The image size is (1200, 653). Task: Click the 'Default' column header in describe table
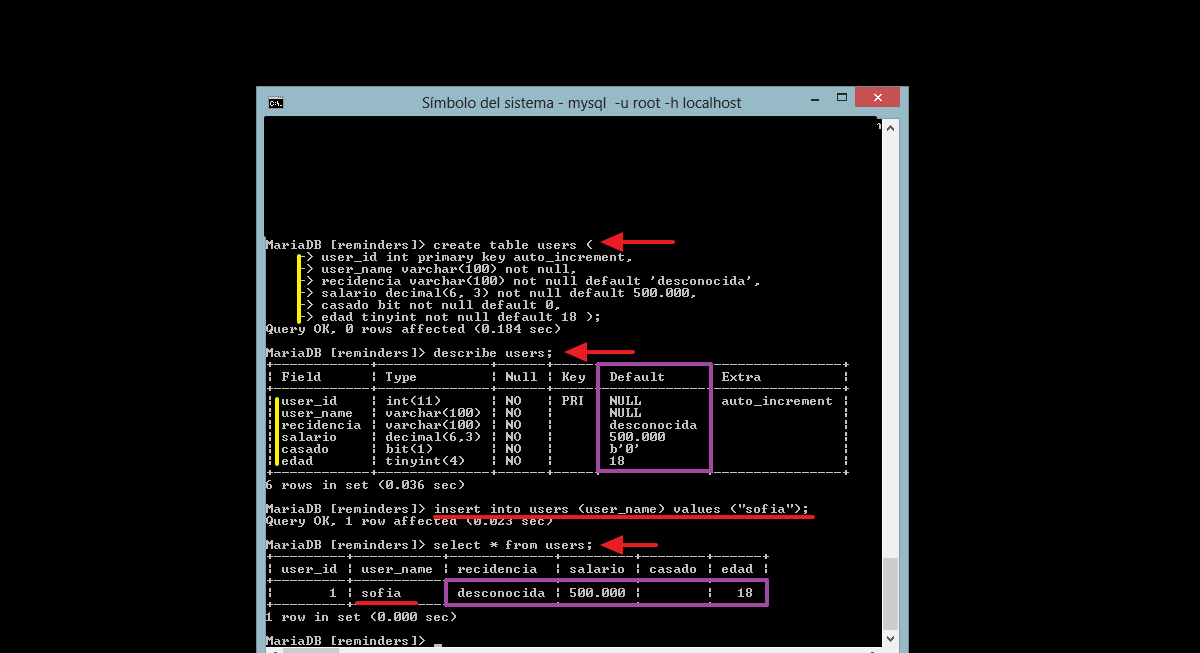coord(637,377)
